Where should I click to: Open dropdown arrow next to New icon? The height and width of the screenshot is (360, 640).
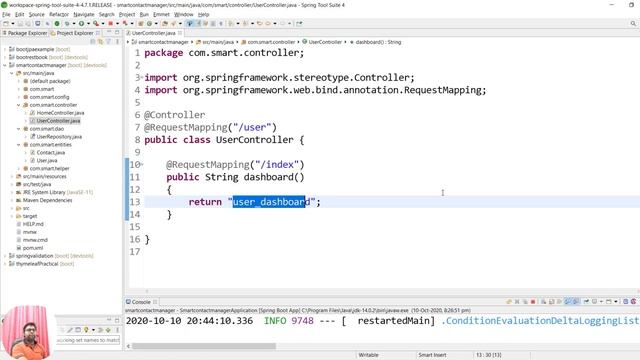13,24
